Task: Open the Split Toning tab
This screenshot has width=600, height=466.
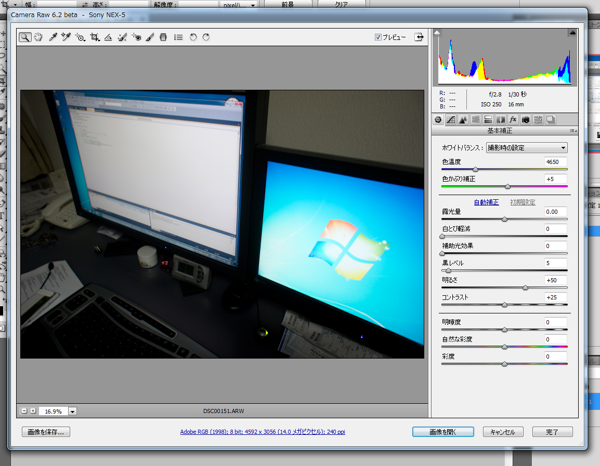Action: [488, 120]
